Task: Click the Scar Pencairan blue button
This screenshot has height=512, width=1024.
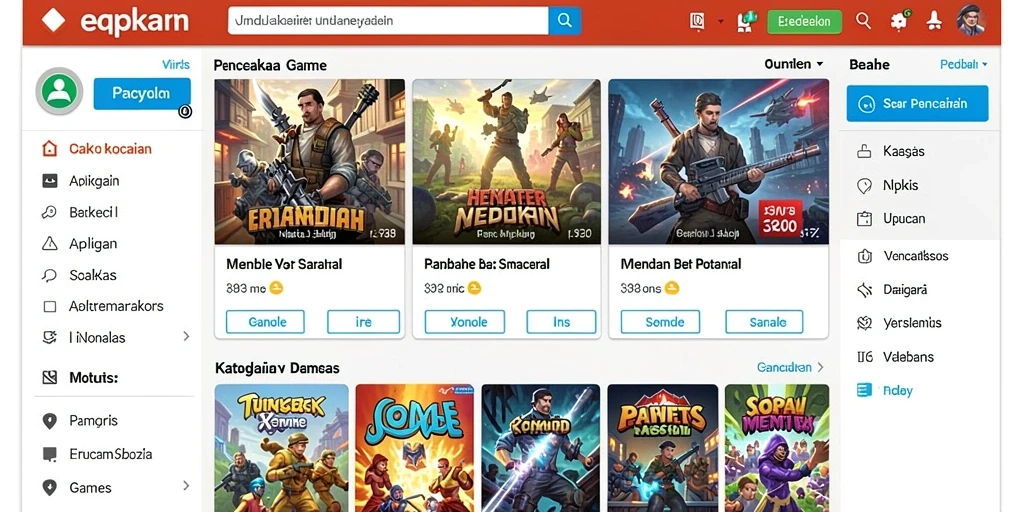Action: [917, 103]
